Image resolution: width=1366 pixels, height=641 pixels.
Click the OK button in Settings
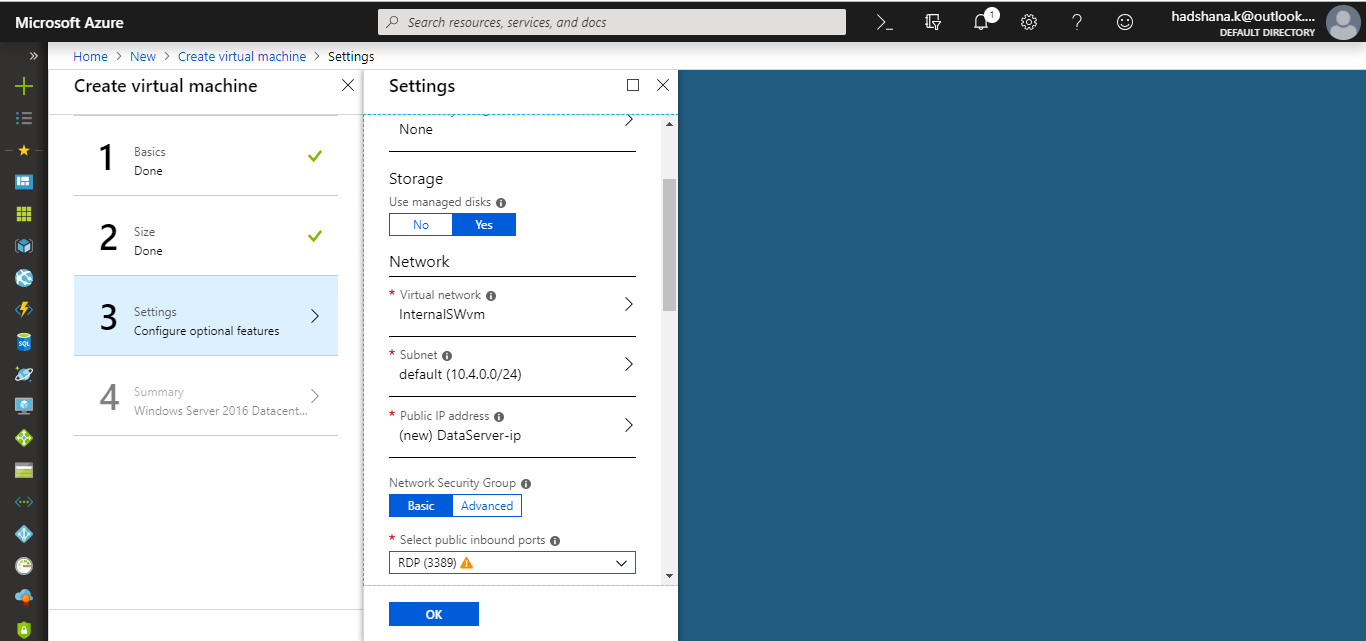(434, 614)
